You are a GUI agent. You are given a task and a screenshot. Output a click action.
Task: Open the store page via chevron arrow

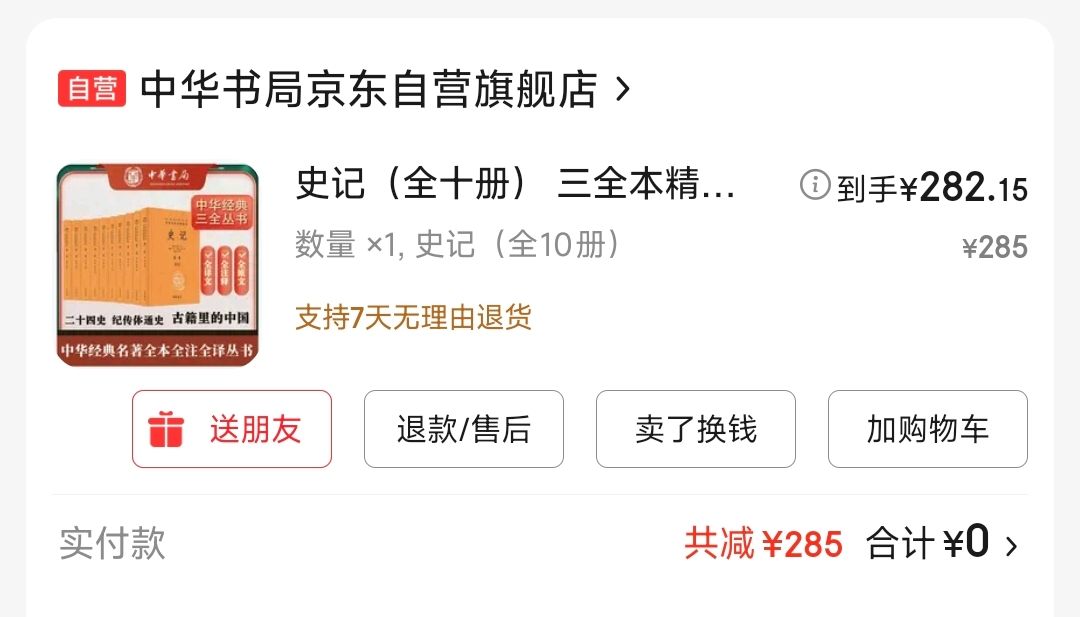point(623,89)
